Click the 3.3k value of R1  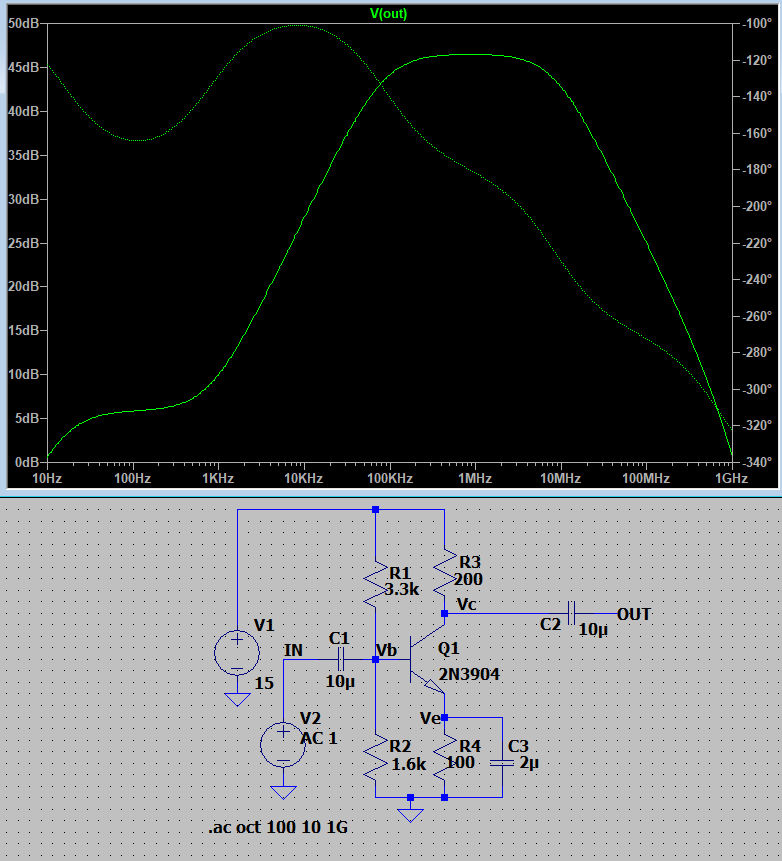tap(402, 590)
